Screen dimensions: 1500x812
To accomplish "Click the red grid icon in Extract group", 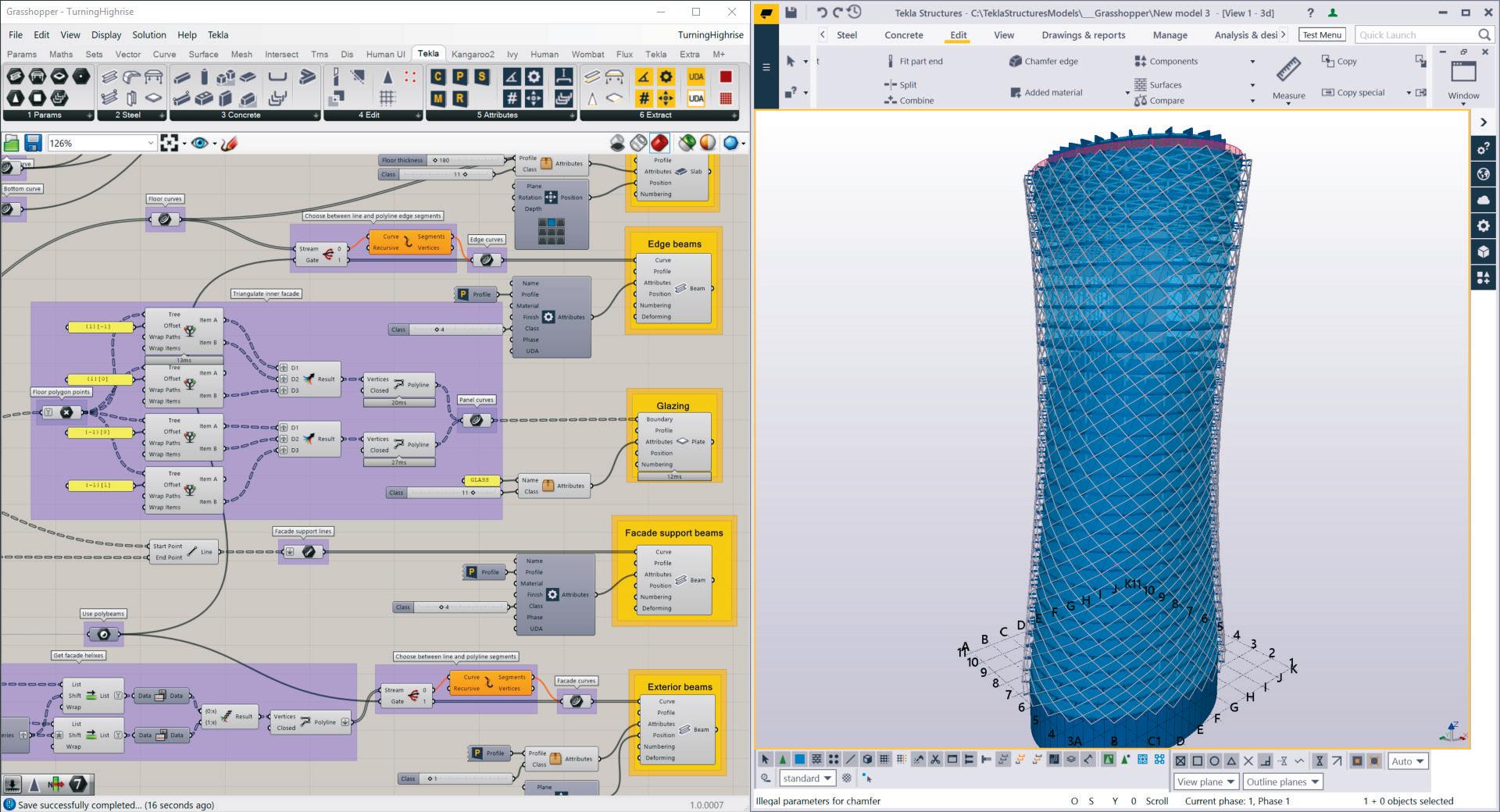I will coord(726,98).
